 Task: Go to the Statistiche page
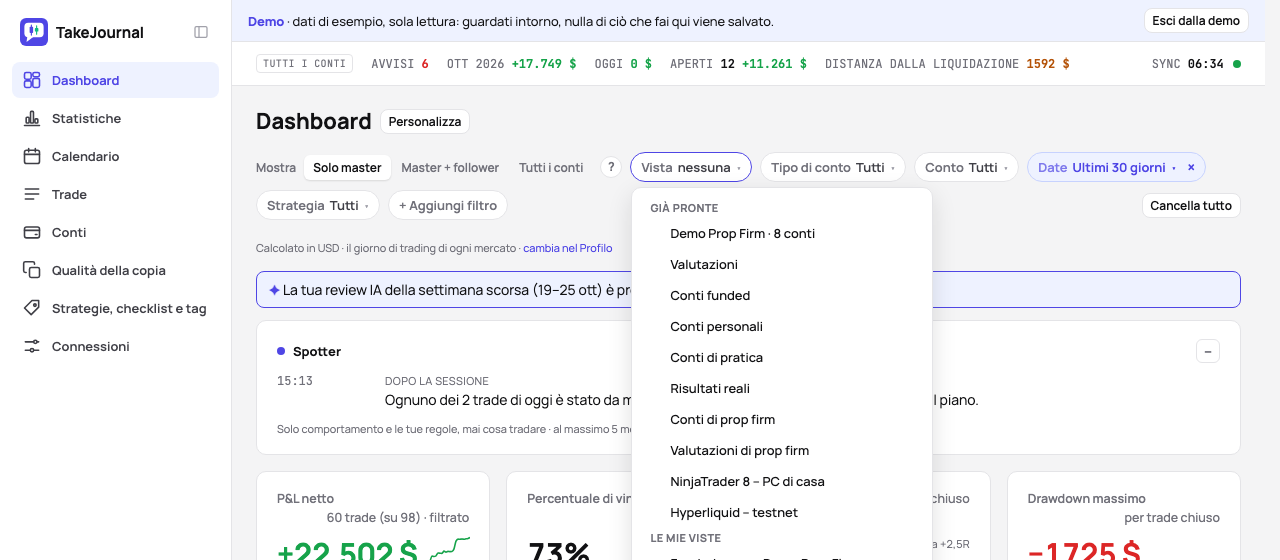(x=115, y=118)
